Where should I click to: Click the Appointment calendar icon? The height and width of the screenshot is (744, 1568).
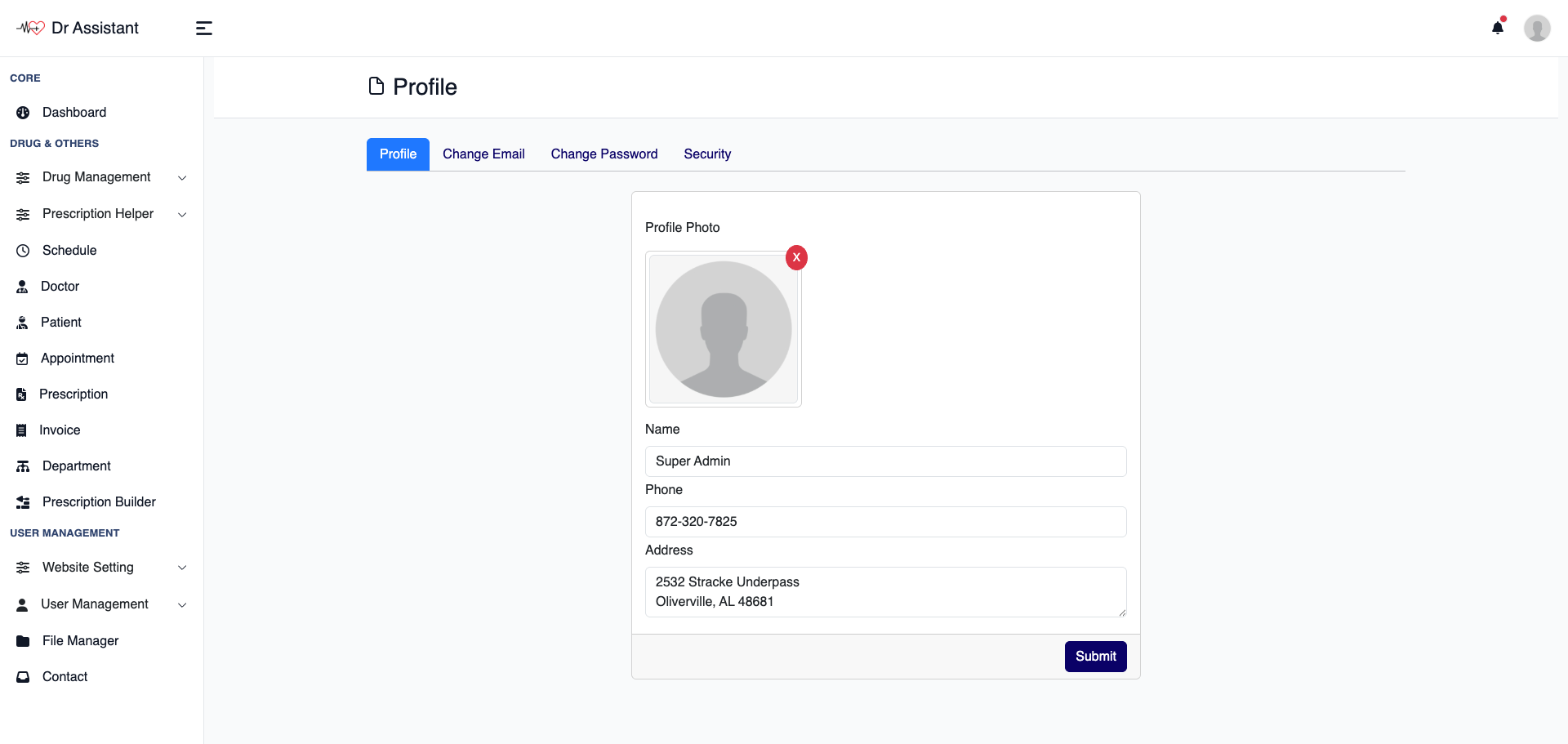(x=22, y=359)
